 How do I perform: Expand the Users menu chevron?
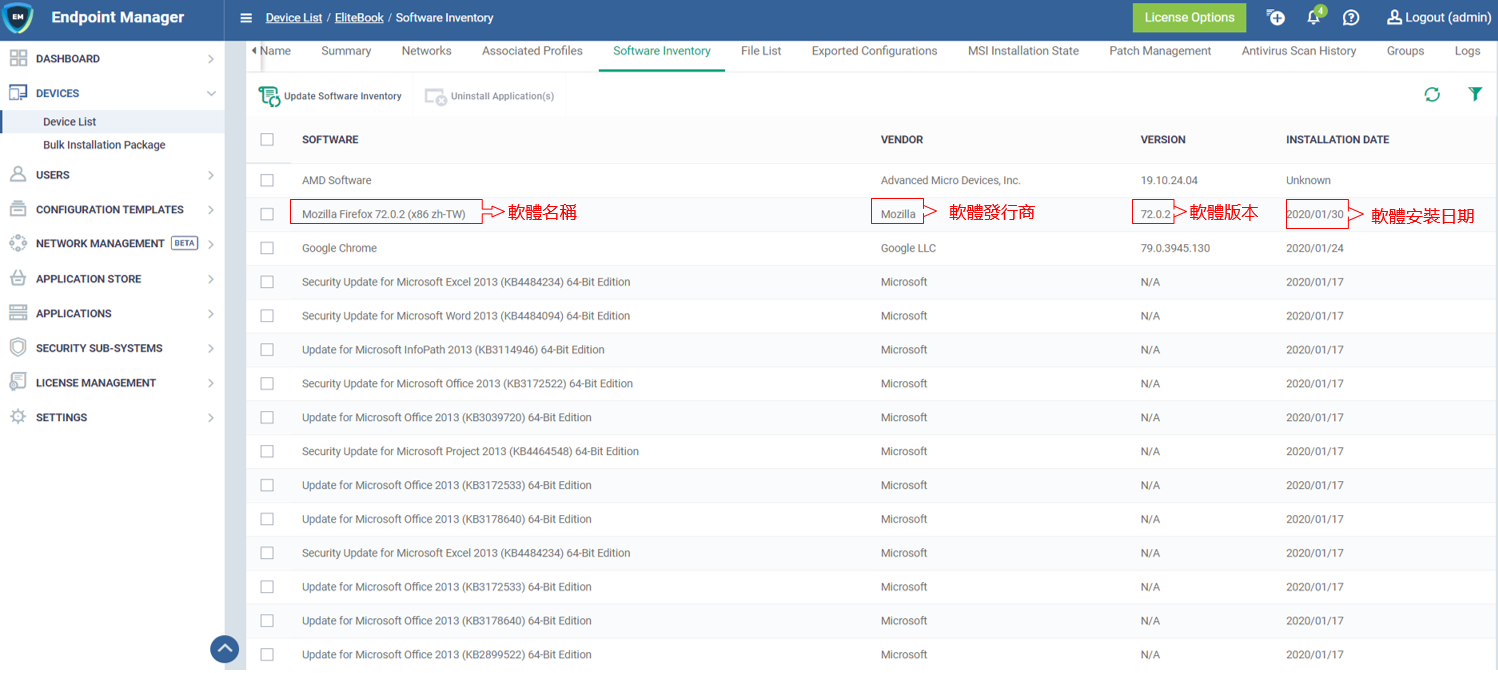211,175
